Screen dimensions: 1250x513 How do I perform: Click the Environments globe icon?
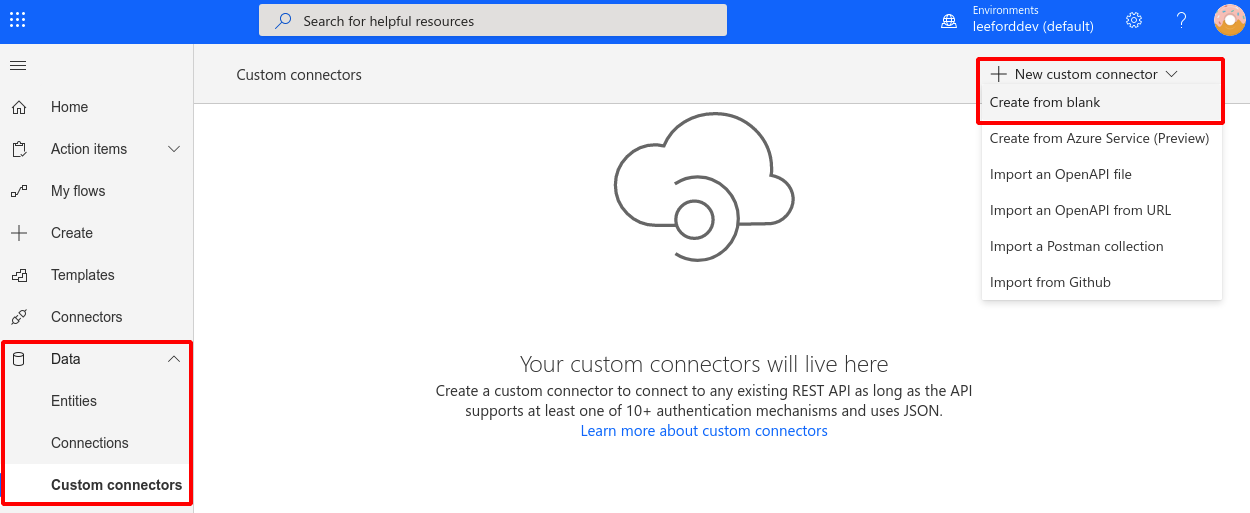(x=949, y=20)
